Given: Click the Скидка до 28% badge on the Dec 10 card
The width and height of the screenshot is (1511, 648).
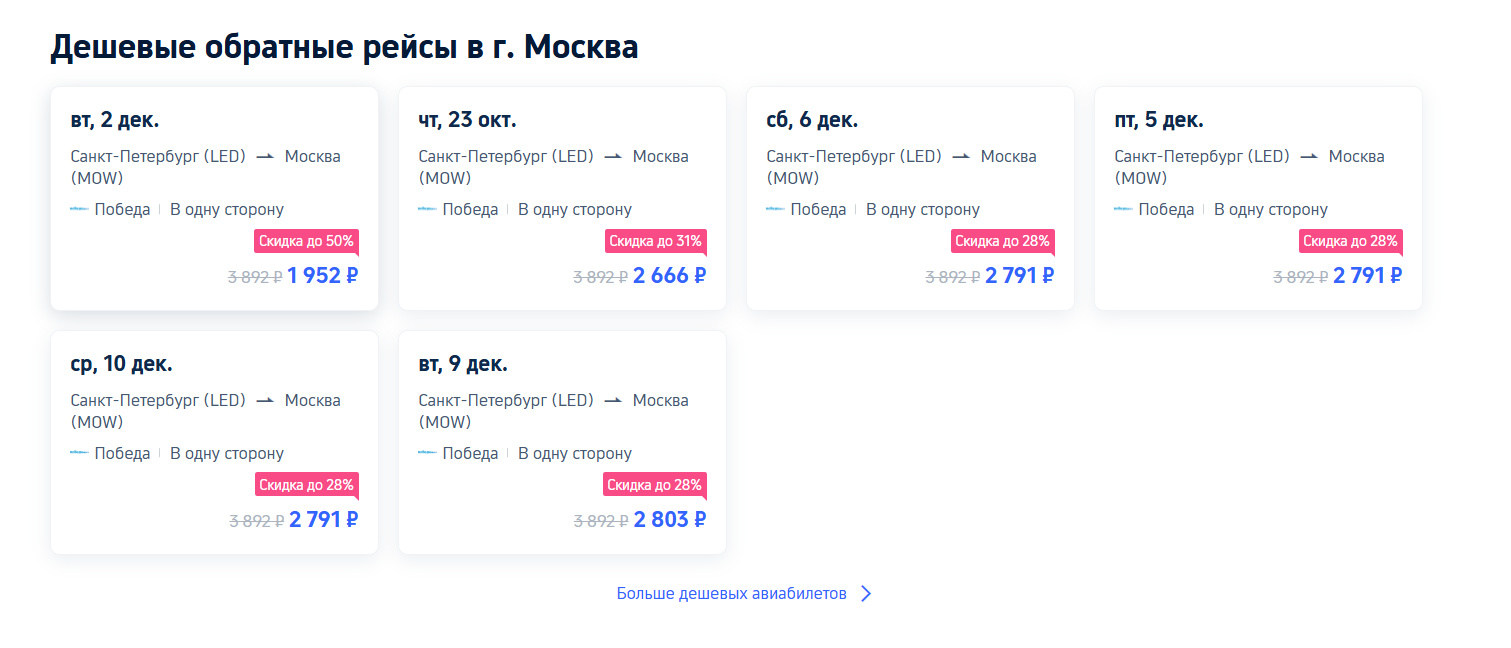Looking at the screenshot, I should point(306,485).
